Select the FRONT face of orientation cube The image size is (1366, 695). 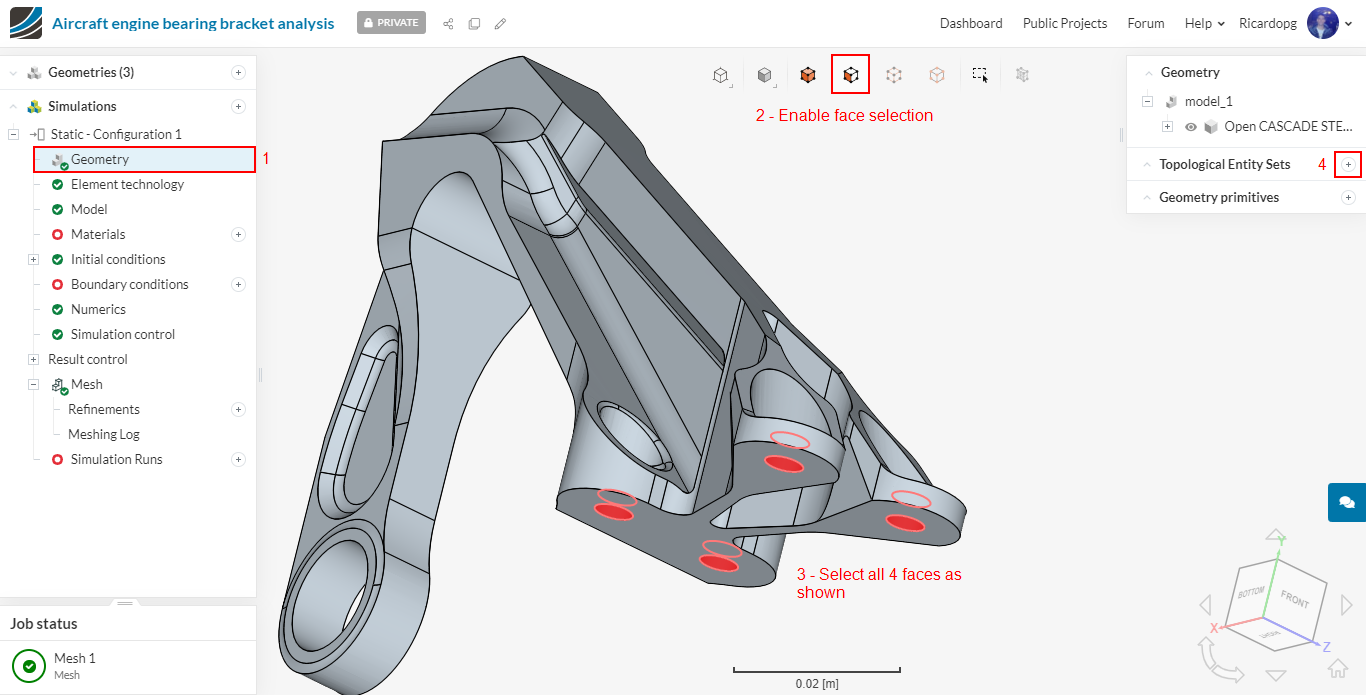[x=1294, y=599]
